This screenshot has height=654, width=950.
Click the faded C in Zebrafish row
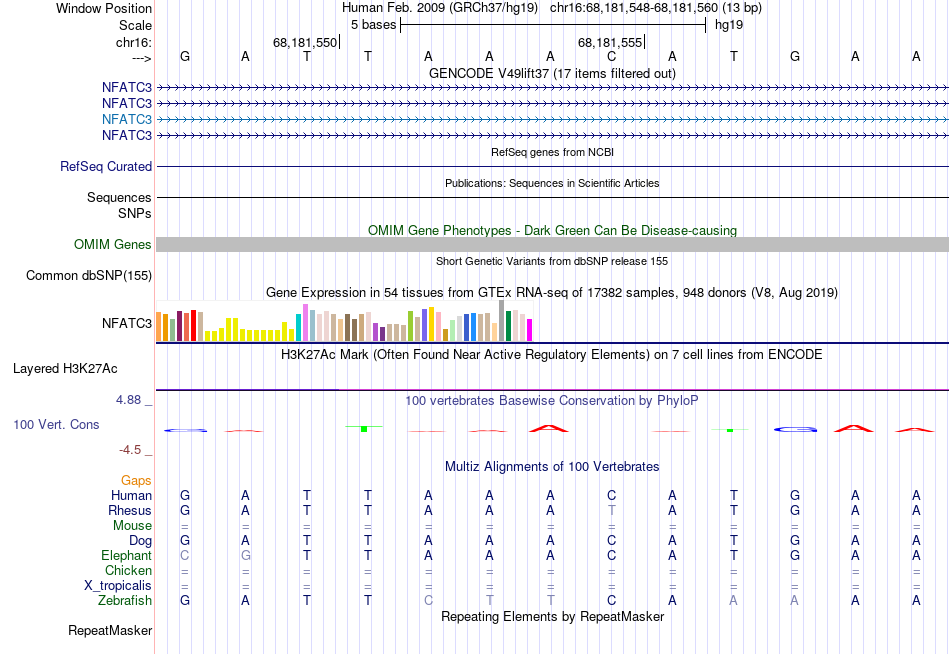pyautogui.click(x=428, y=601)
